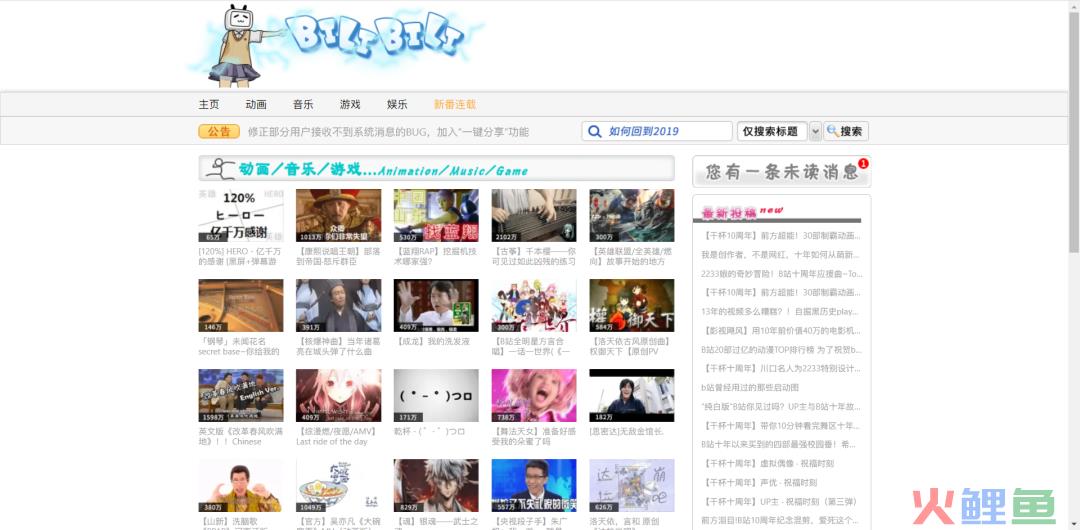Open the 洛天依 626万 views thumbnail
Viewport: 1080px width, 530px height.
(x=632, y=485)
